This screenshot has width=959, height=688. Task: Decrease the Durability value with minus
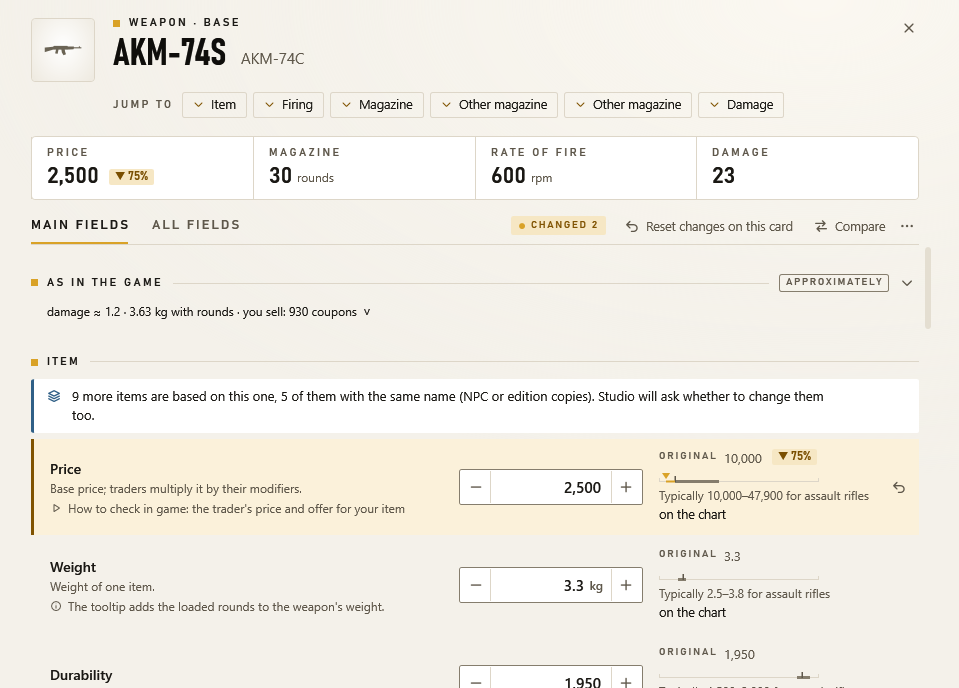476,678
